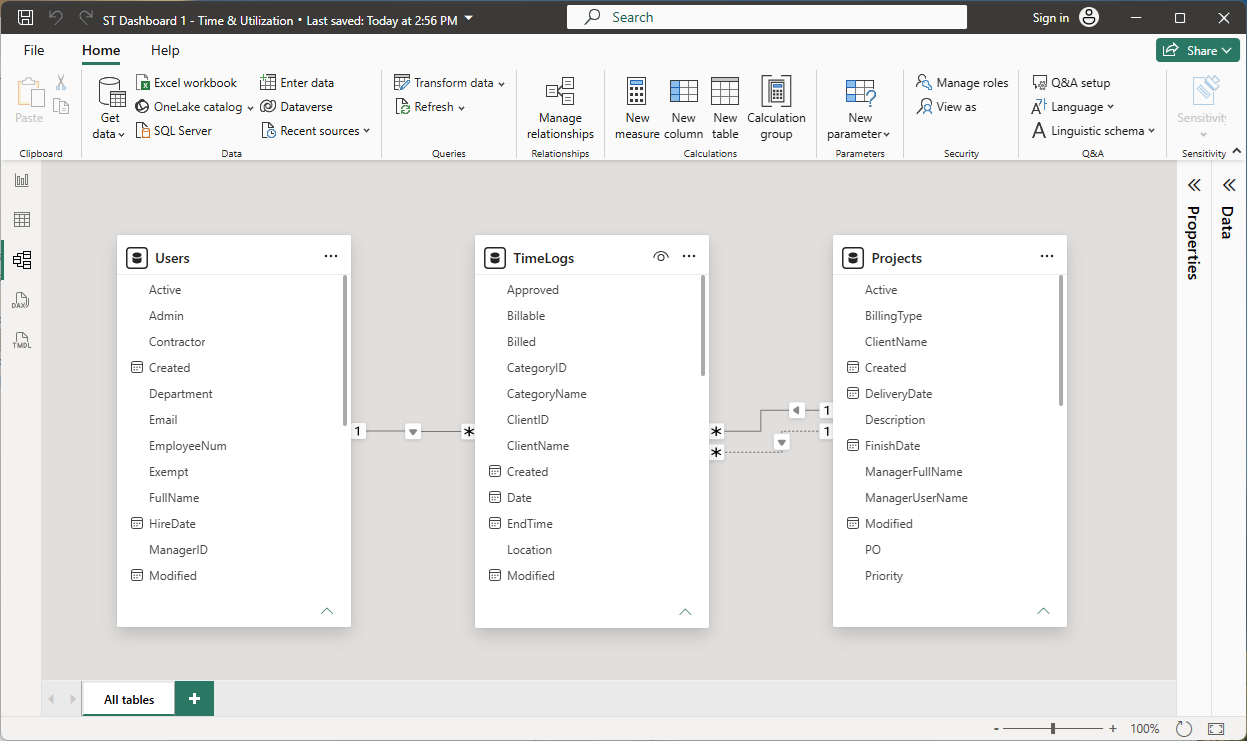Open TMDL view from sidebar
Image resolution: width=1247 pixels, height=741 pixels.
(22, 340)
